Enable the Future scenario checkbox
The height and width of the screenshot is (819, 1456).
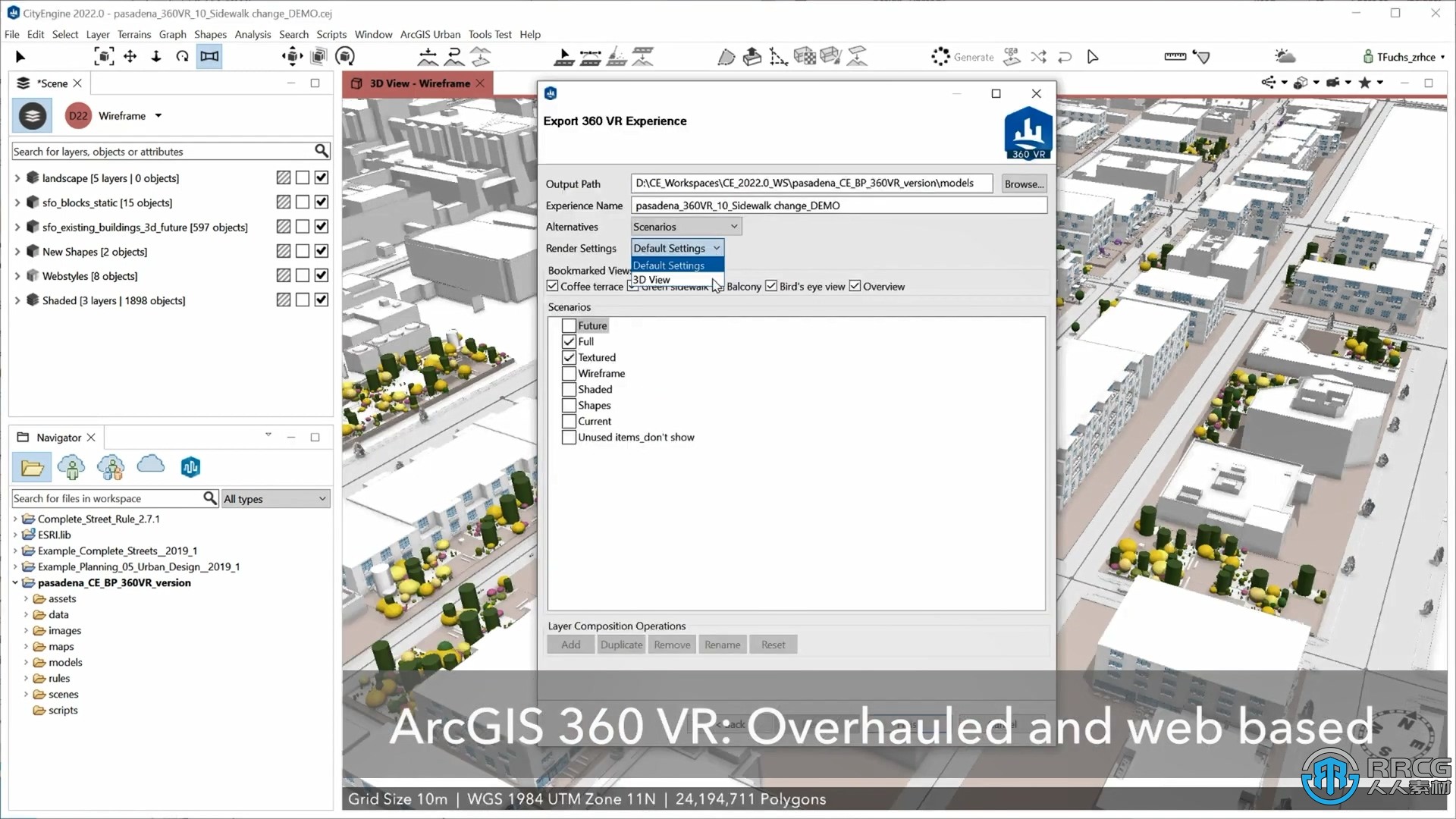(569, 326)
